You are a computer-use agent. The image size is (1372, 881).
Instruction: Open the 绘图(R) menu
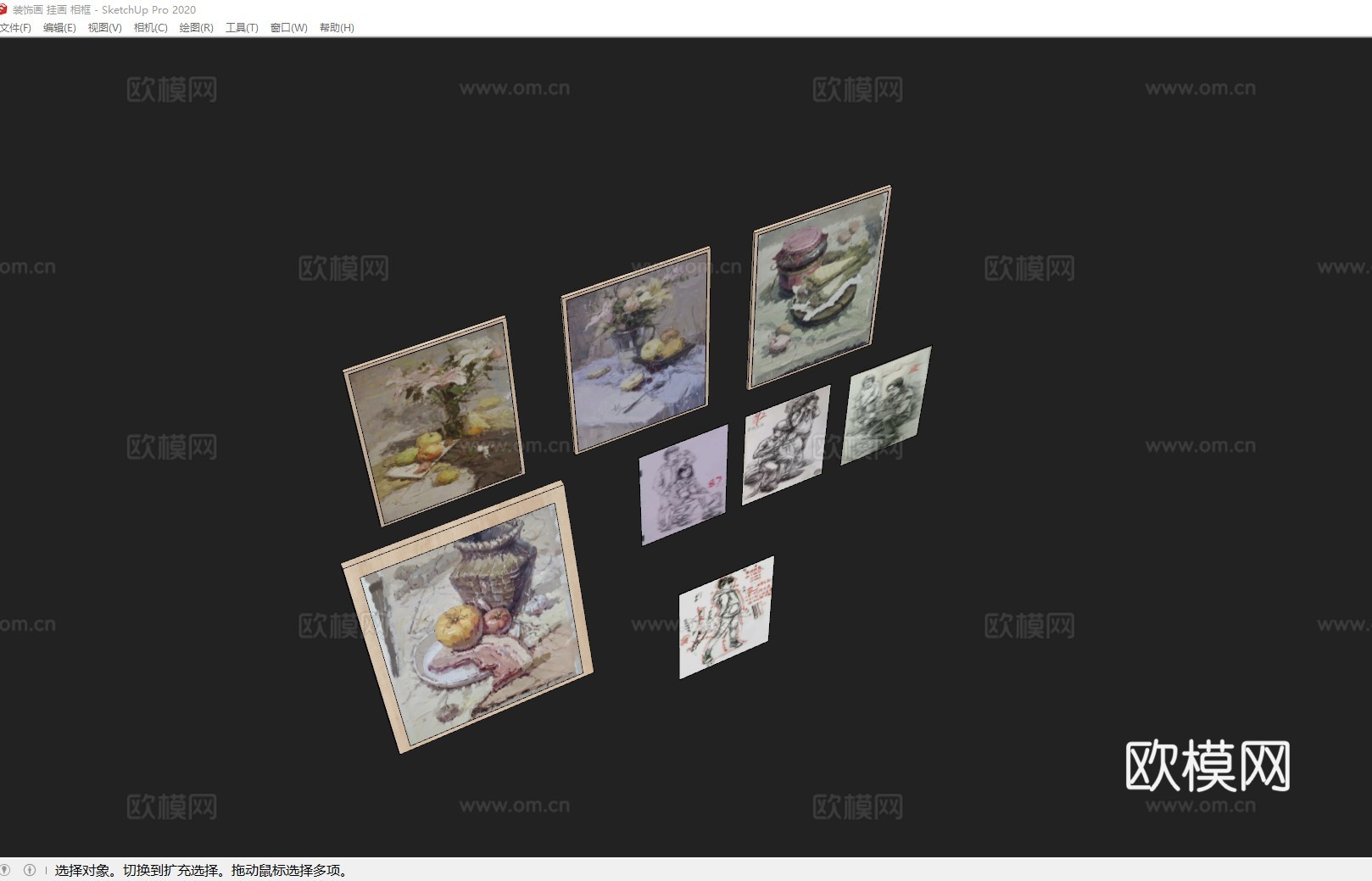(x=197, y=28)
